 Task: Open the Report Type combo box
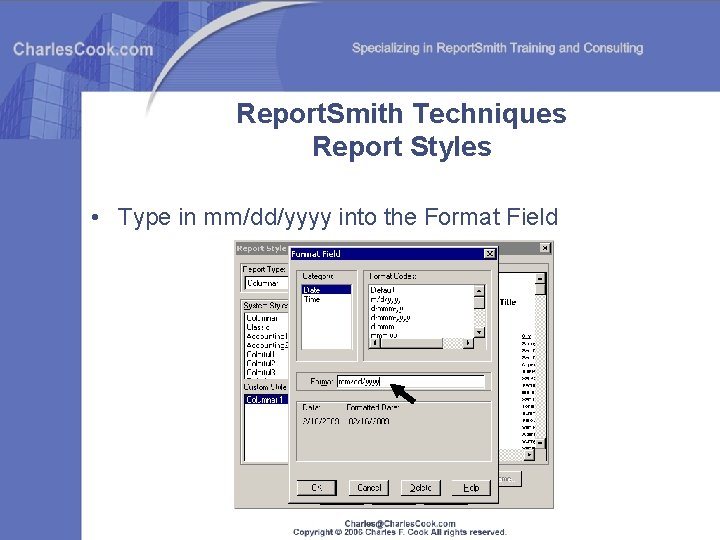click(x=266, y=283)
